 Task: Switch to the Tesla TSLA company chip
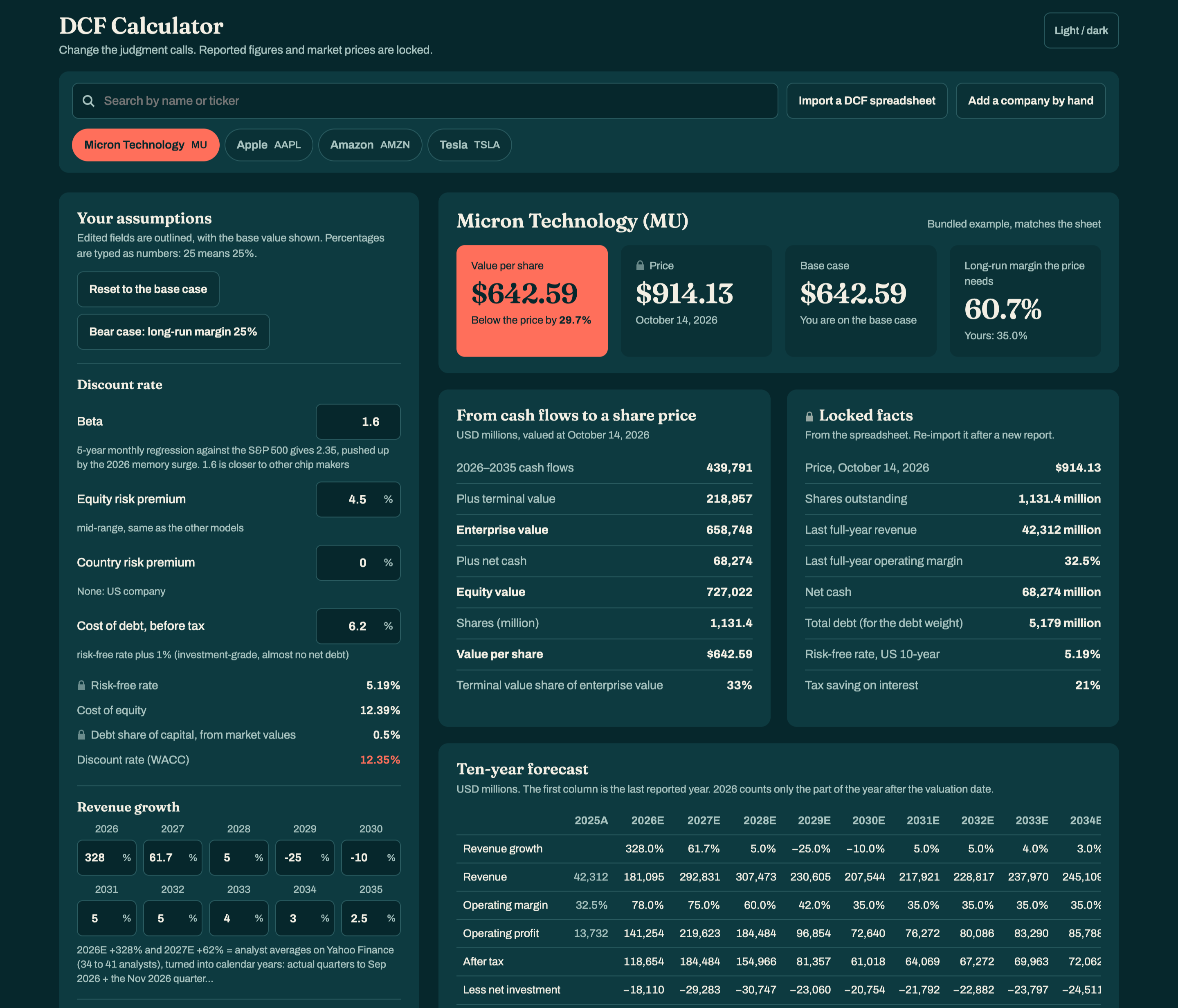(x=470, y=145)
